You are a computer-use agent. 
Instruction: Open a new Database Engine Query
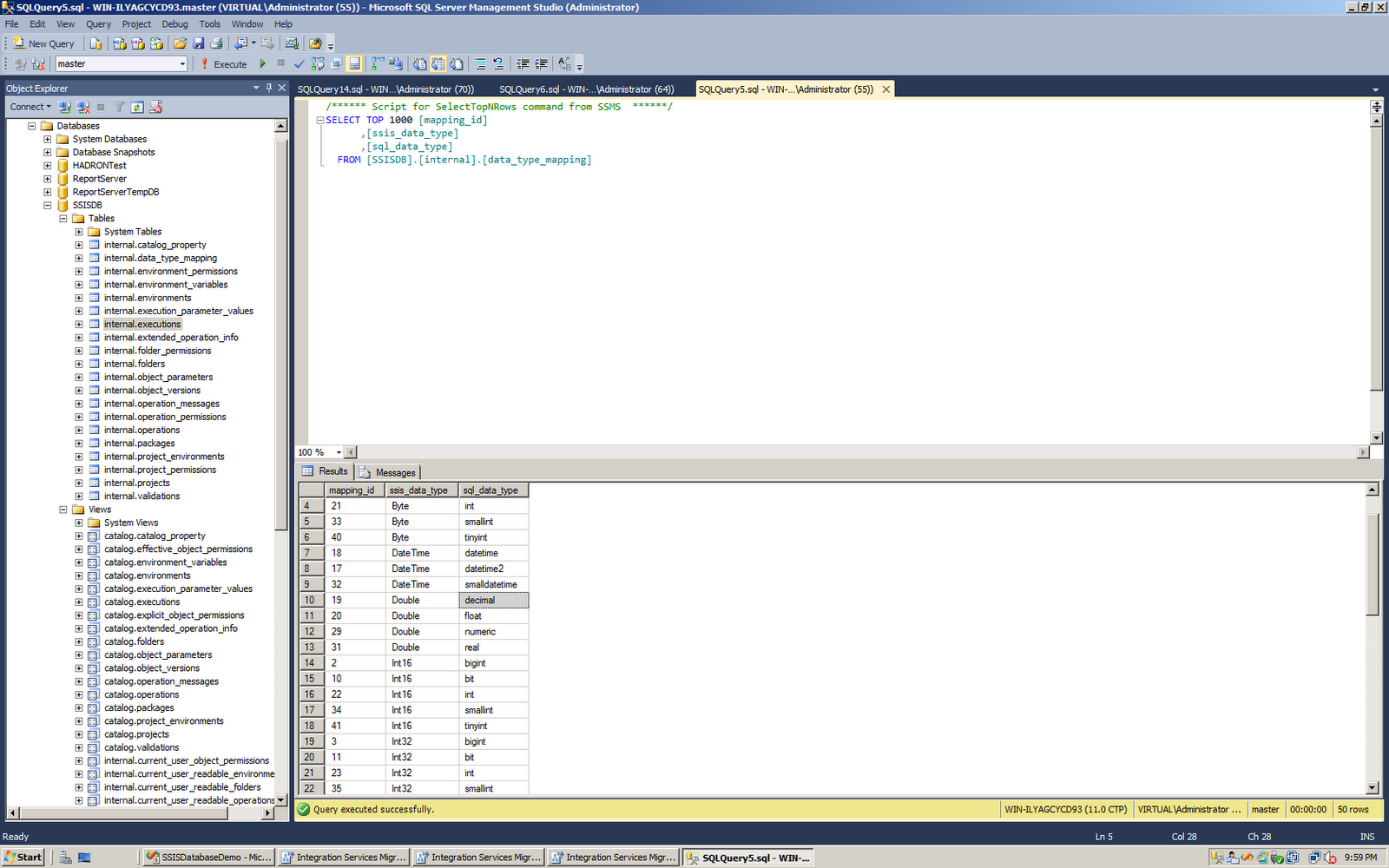tap(95, 43)
